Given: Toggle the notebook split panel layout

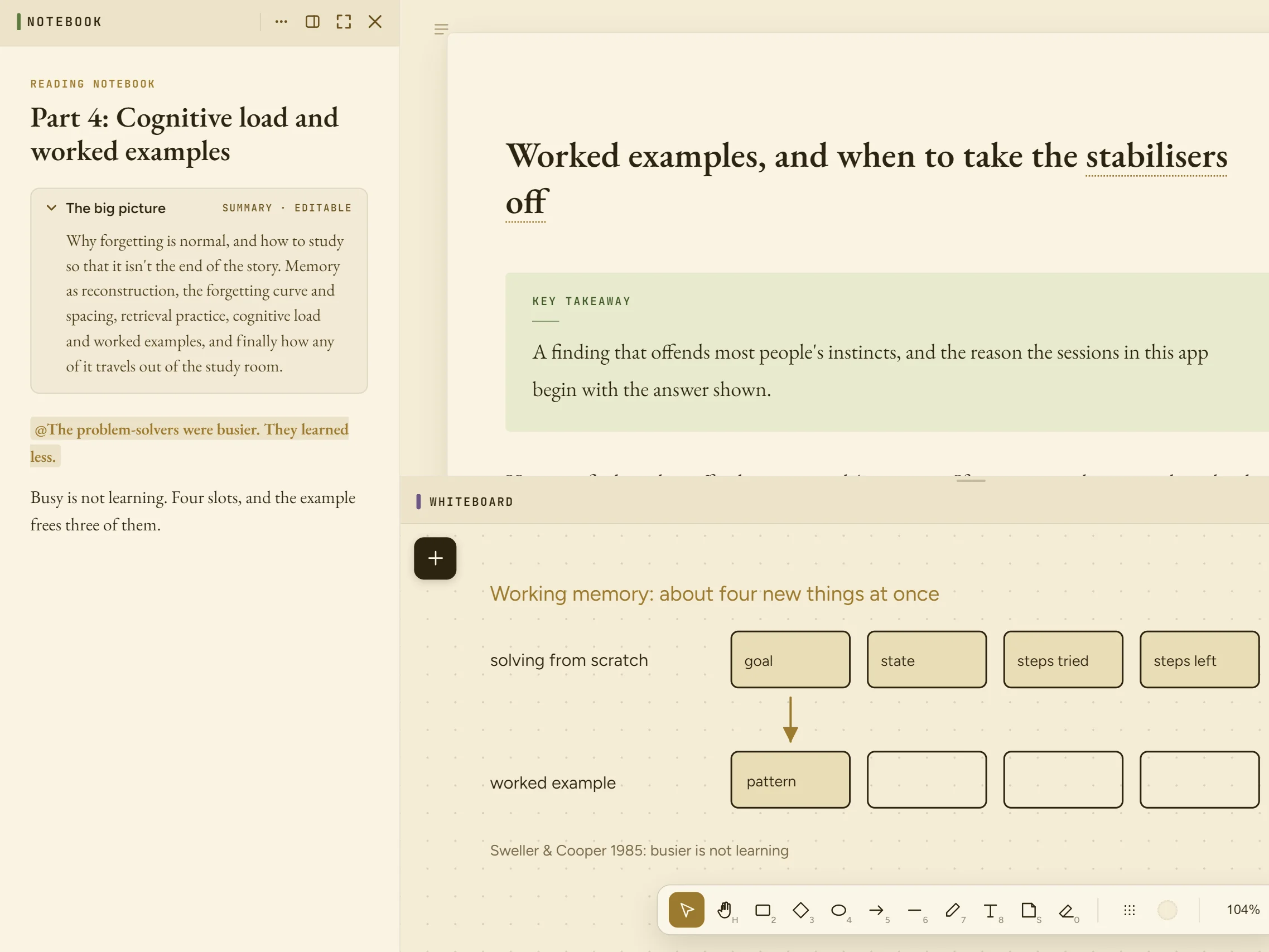Looking at the screenshot, I should click(x=313, y=22).
